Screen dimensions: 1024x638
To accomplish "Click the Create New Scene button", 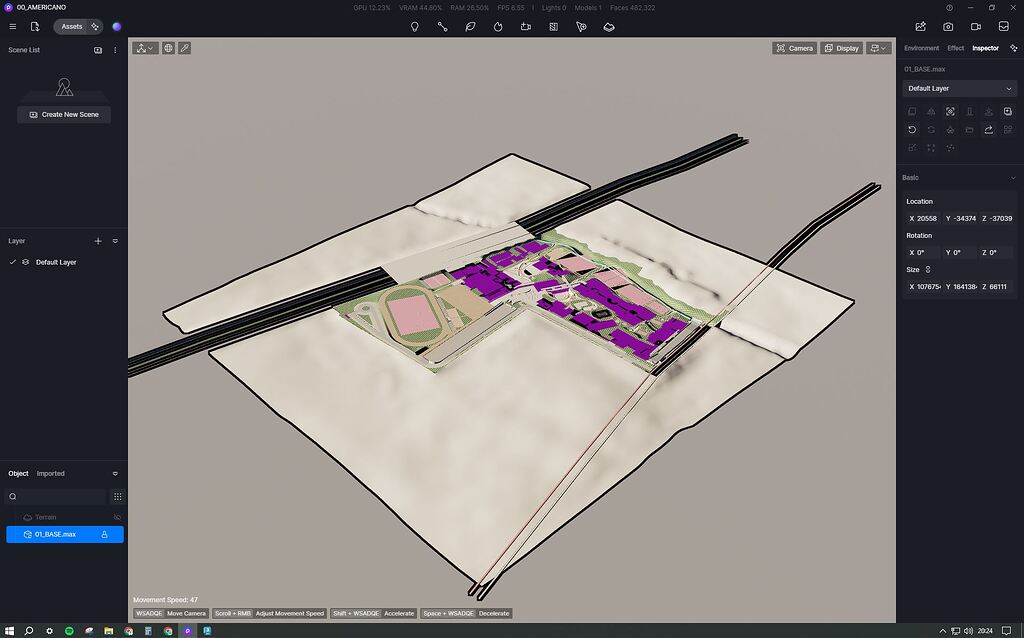I will coord(63,114).
